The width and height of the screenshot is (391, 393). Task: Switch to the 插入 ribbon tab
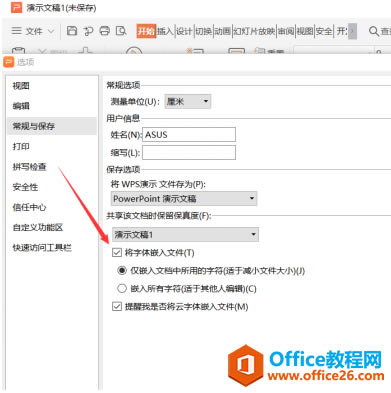(165, 31)
